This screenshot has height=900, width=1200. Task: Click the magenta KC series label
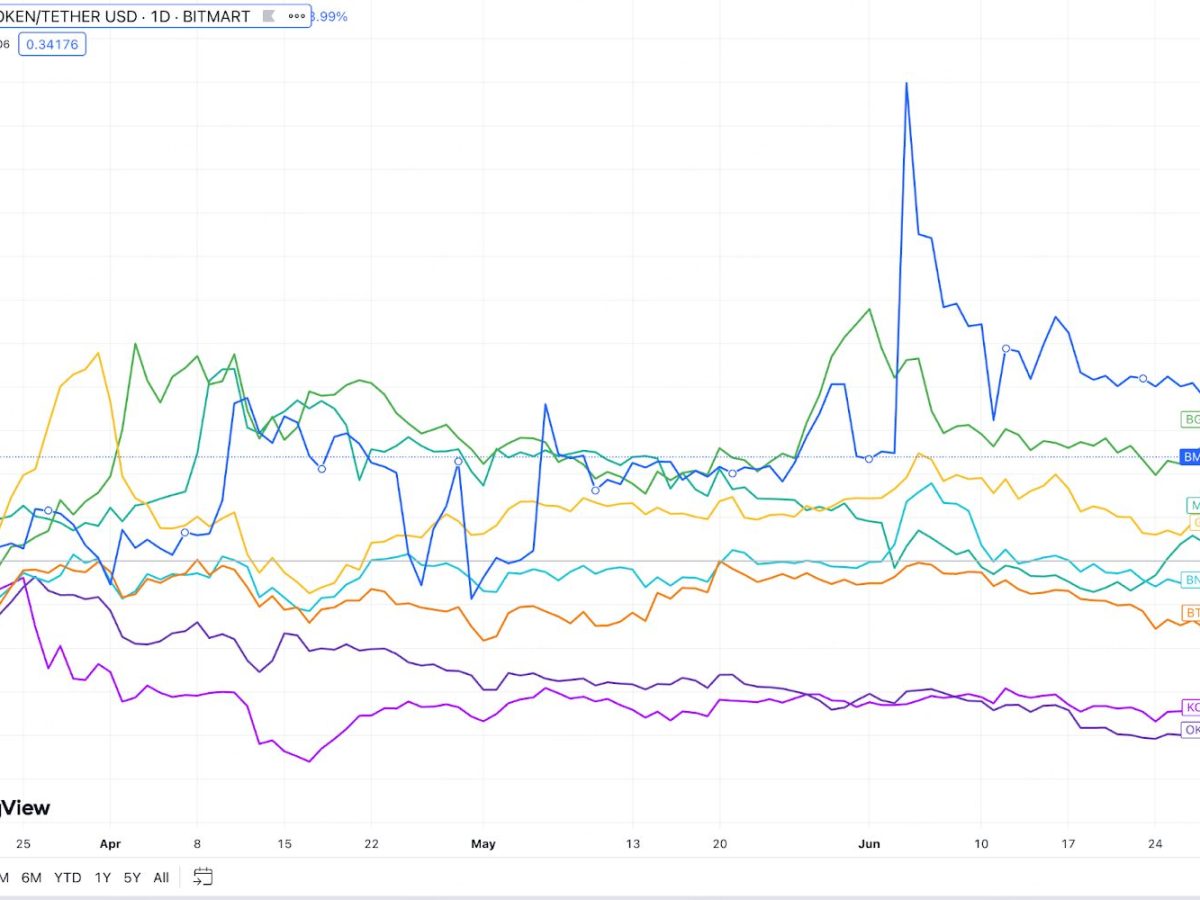(1190, 707)
